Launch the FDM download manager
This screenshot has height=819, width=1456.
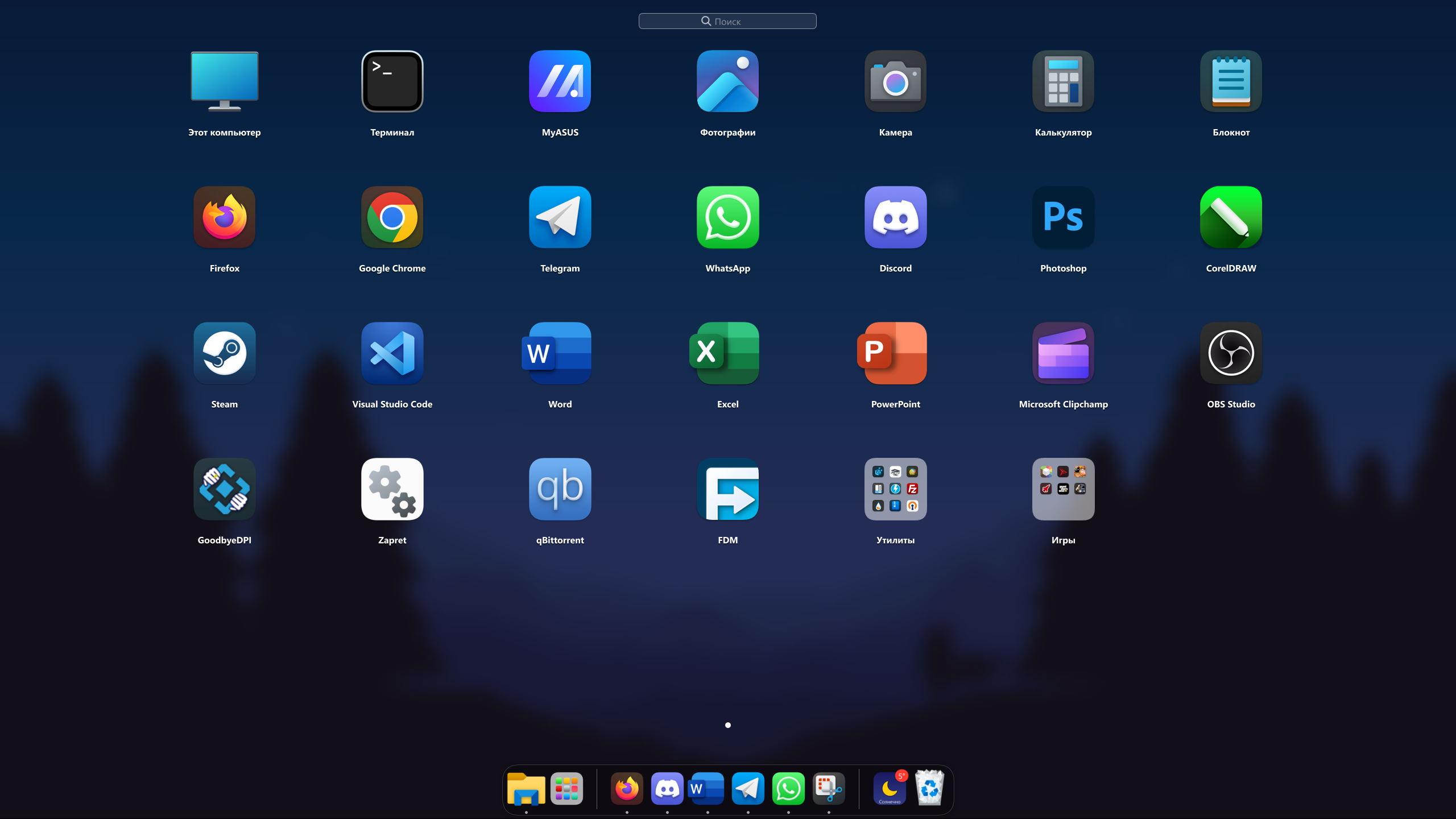tap(727, 489)
